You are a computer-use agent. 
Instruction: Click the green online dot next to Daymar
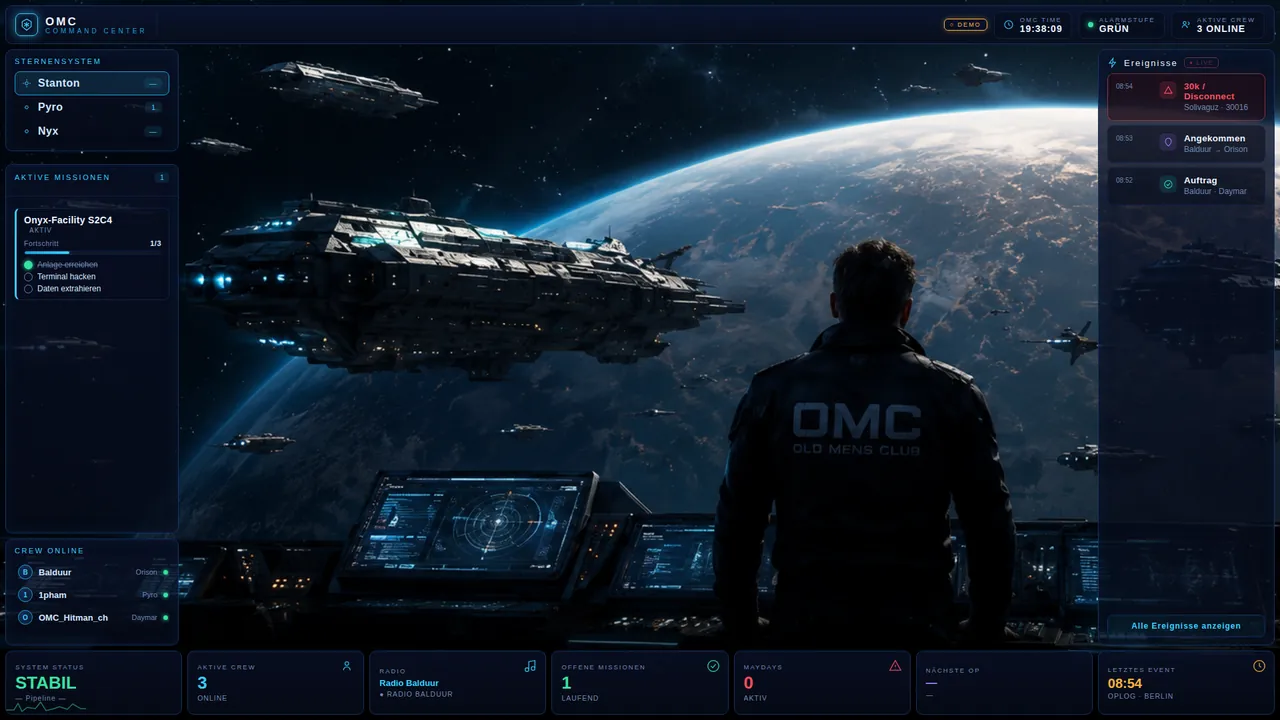(x=165, y=617)
